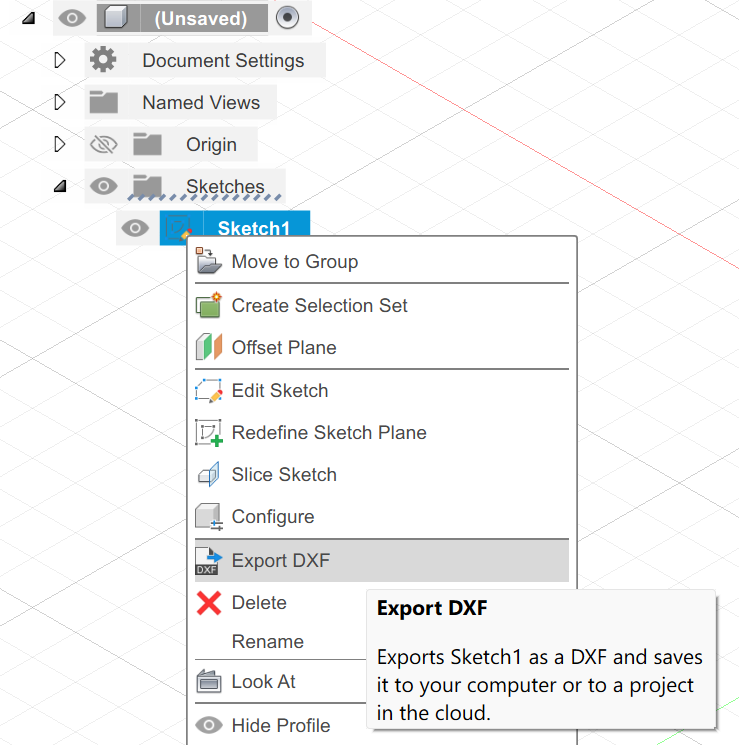Expand the Named Views folder
This screenshot has height=745, width=739.
pyautogui.click(x=60, y=102)
